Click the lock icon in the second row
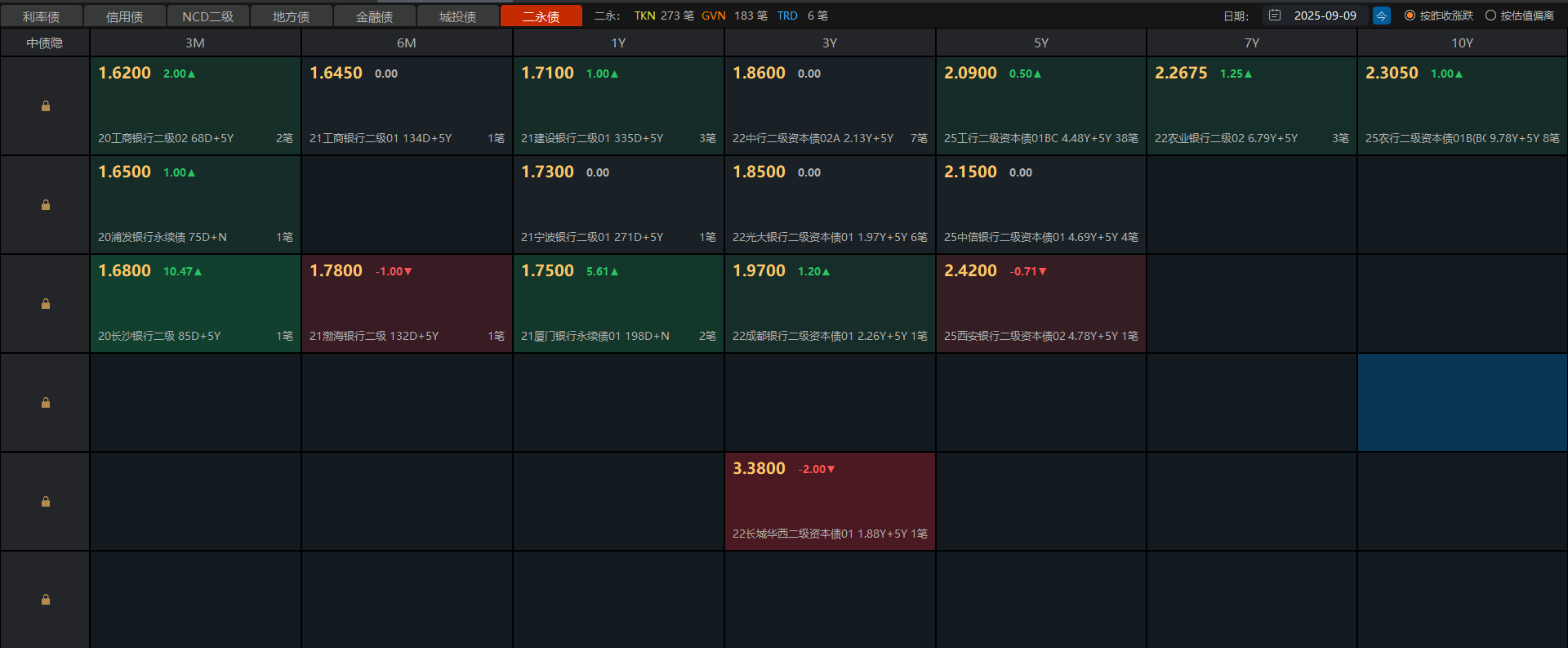The height and width of the screenshot is (648, 1568). [46, 205]
